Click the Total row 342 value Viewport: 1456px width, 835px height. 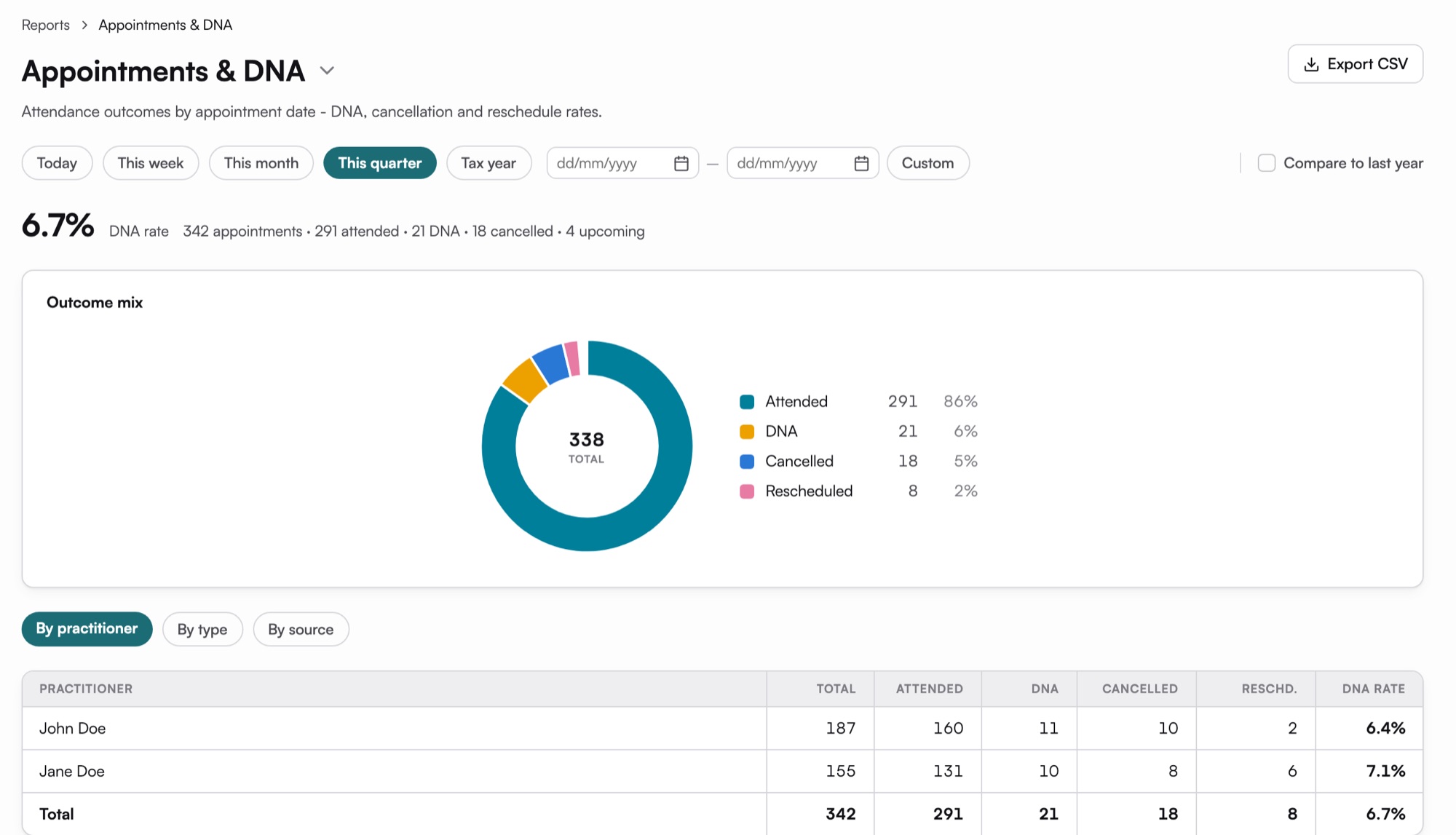(840, 814)
